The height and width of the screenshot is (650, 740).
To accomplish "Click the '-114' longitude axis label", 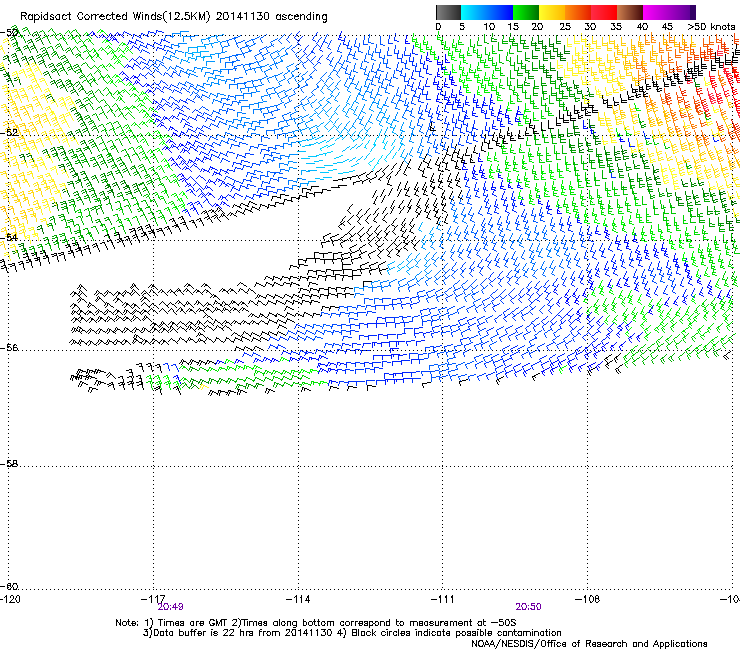I will tap(298, 599).
